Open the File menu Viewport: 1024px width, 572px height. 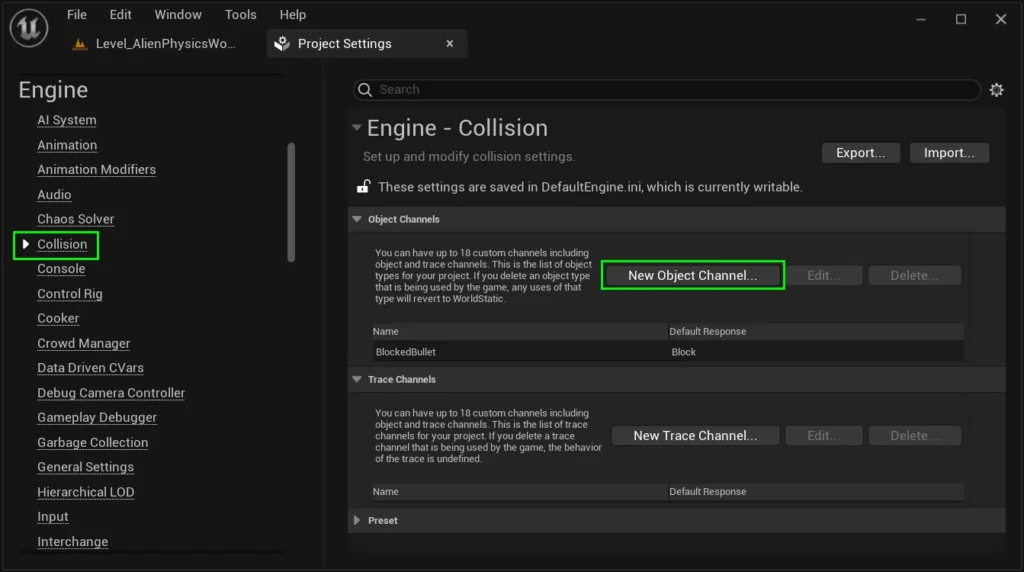pyautogui.click(x=77, y=15)
